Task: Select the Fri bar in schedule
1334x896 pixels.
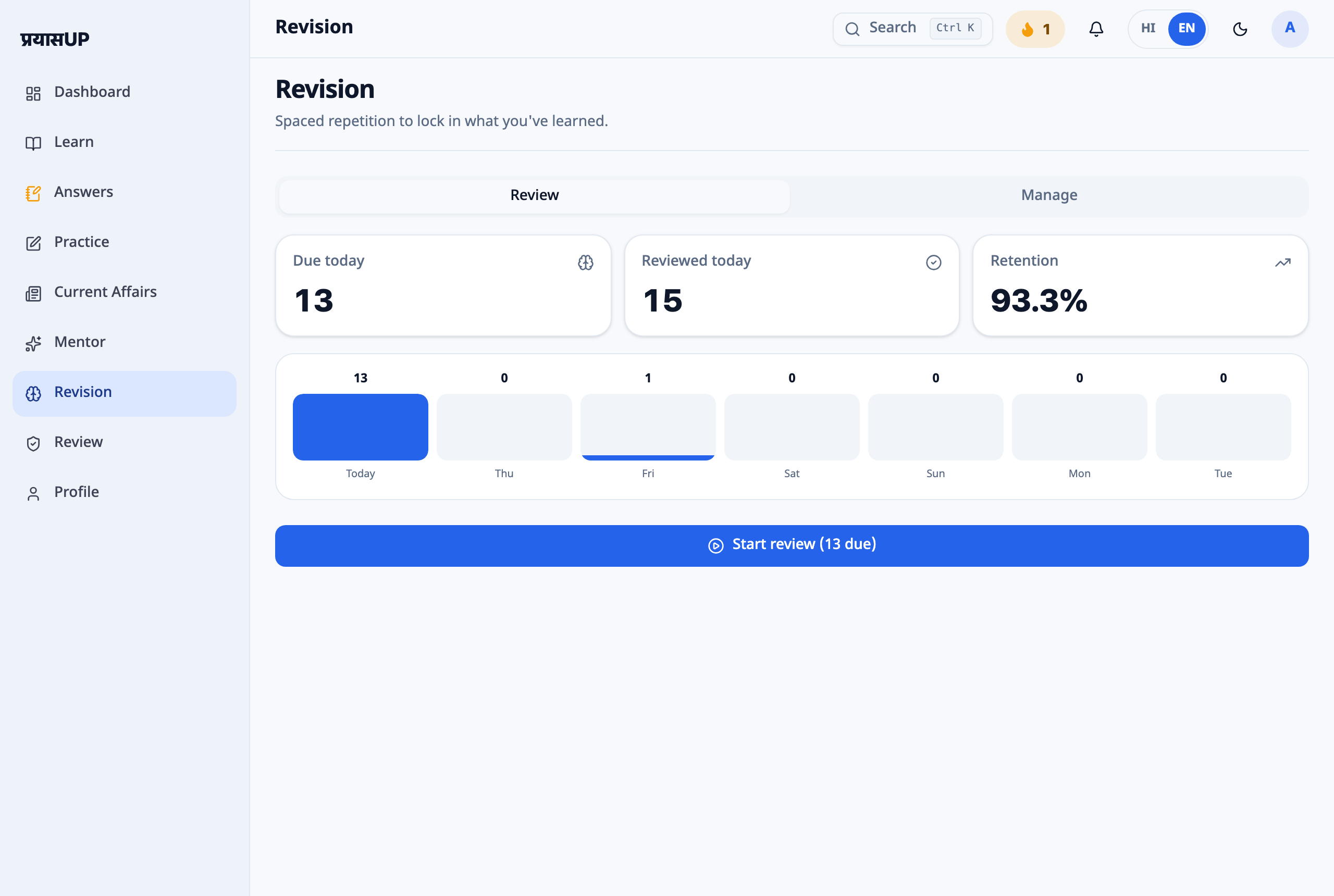Action: click(x=648, y=427)
